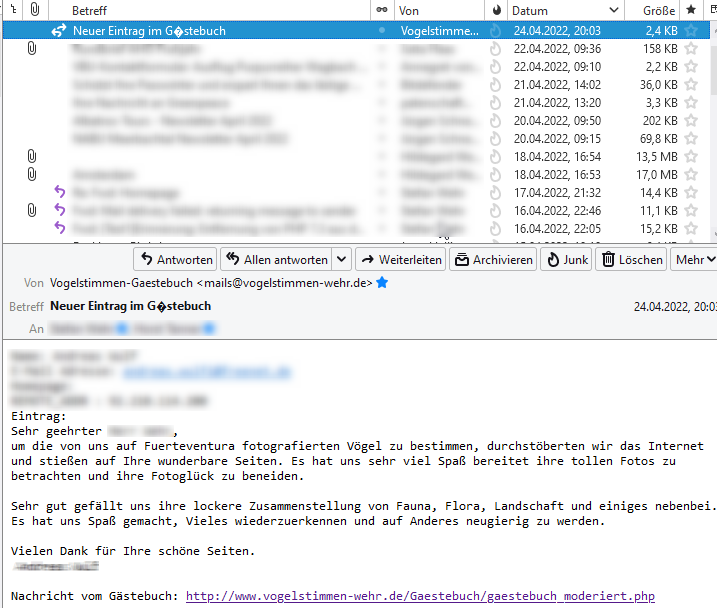Mark the message as Junk
717x608 pixels.
pyautogui.click(x=566, y=259)
